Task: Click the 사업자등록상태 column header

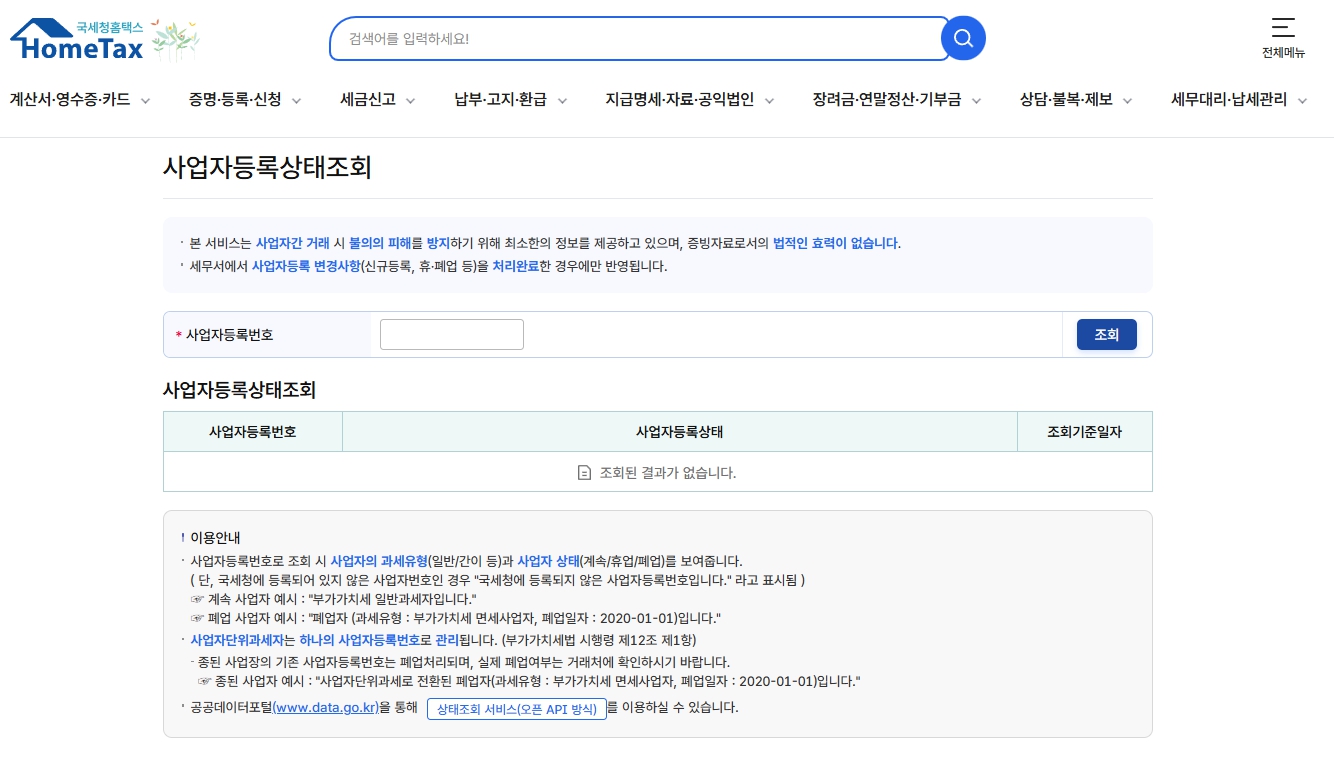Action: point(680,432)
